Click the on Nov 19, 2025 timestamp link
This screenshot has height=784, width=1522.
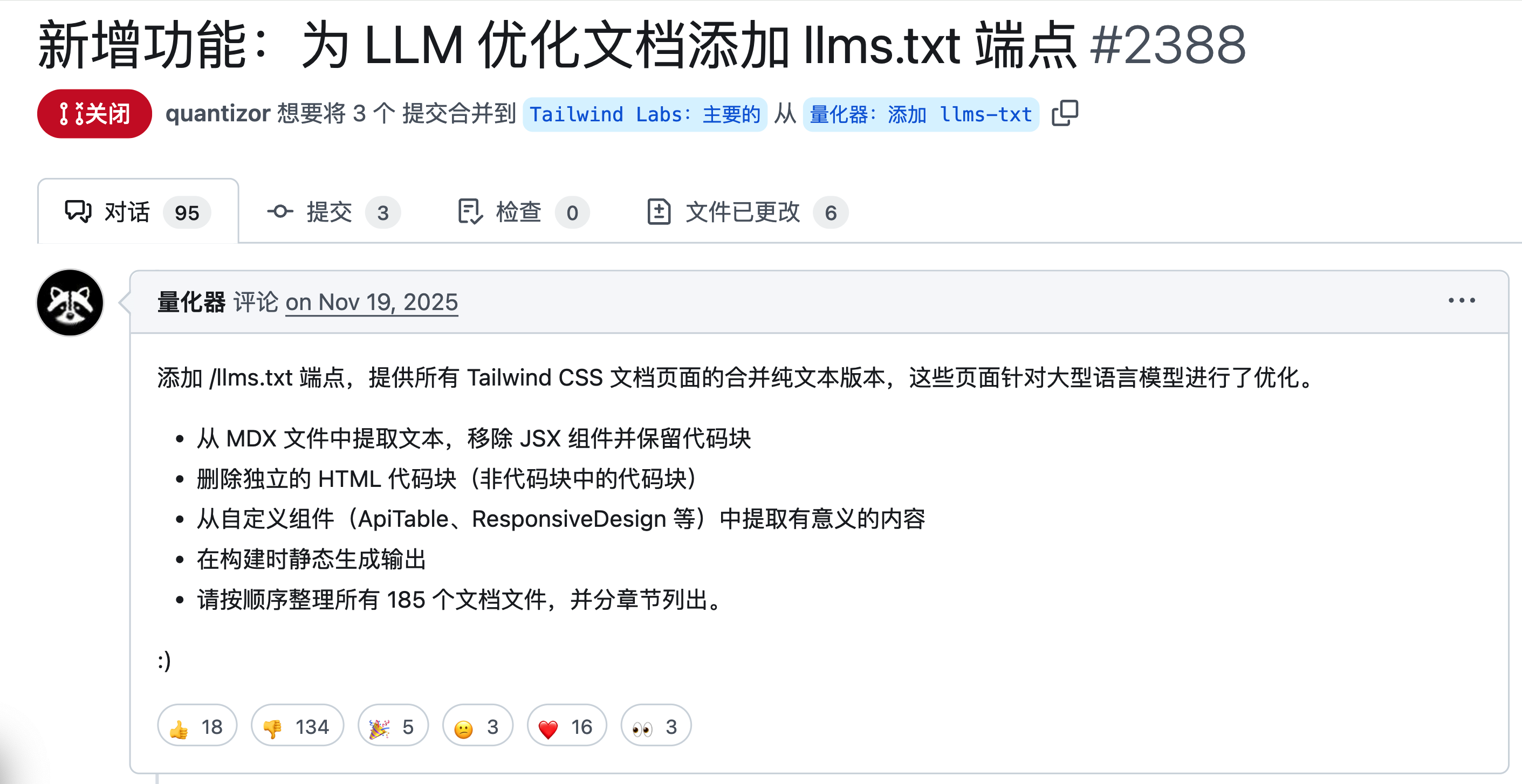[x=372, y=302]
